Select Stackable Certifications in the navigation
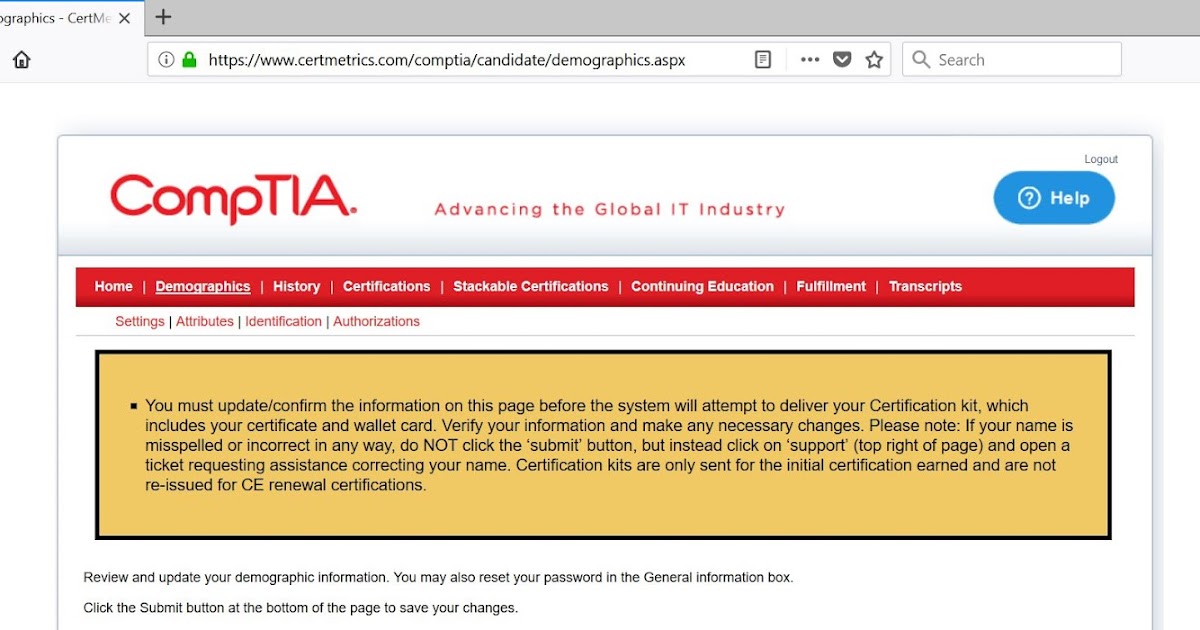This screenshot has width=1200, height=630. pyautogui.click(x=530, y=286)
